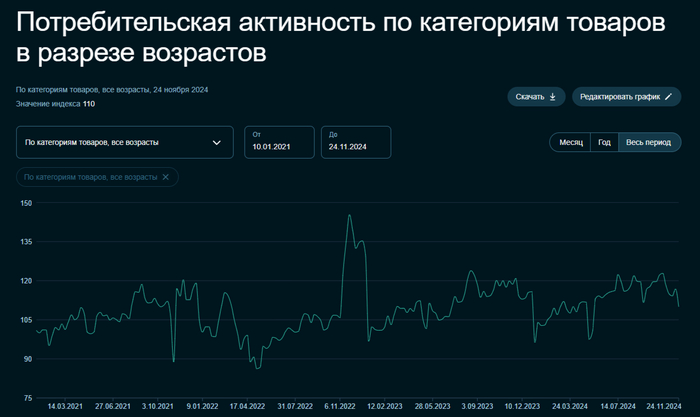Viewport: 700px width, 417px height.
Task: Click the Значение индекса 110 text
Action: 55,104
